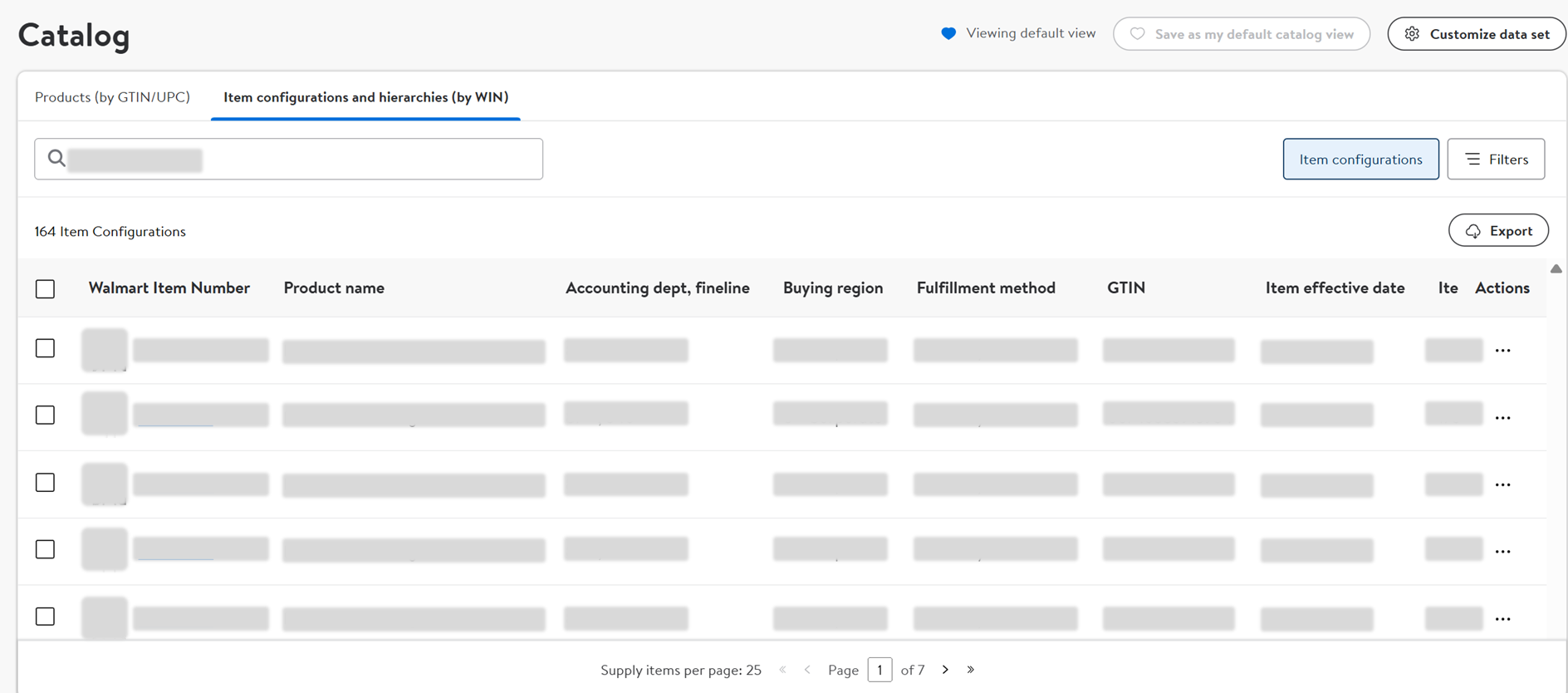The width and height of the screenshot is (1568, 693).
Task: Click the gear icon in Customize data set
Action: pyautogui.click(x=1412, y=34)
